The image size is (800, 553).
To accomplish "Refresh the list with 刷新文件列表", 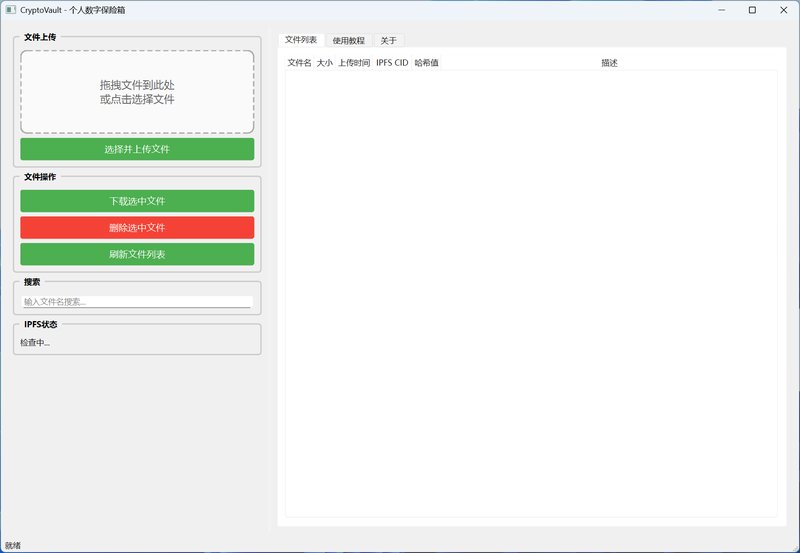I will coord(137,254).
